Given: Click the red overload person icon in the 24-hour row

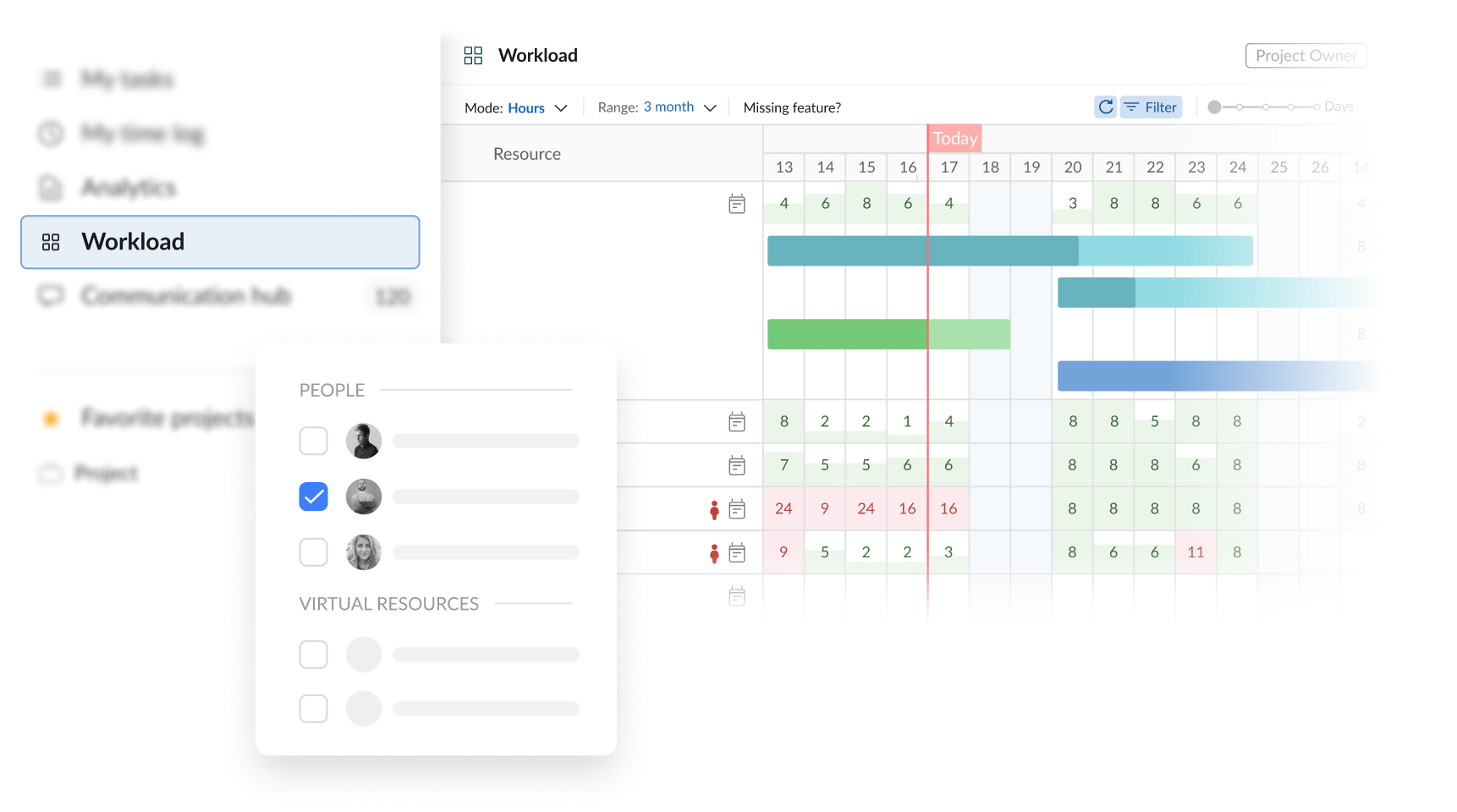Looking at the screenshot, I should coord(714,509).
